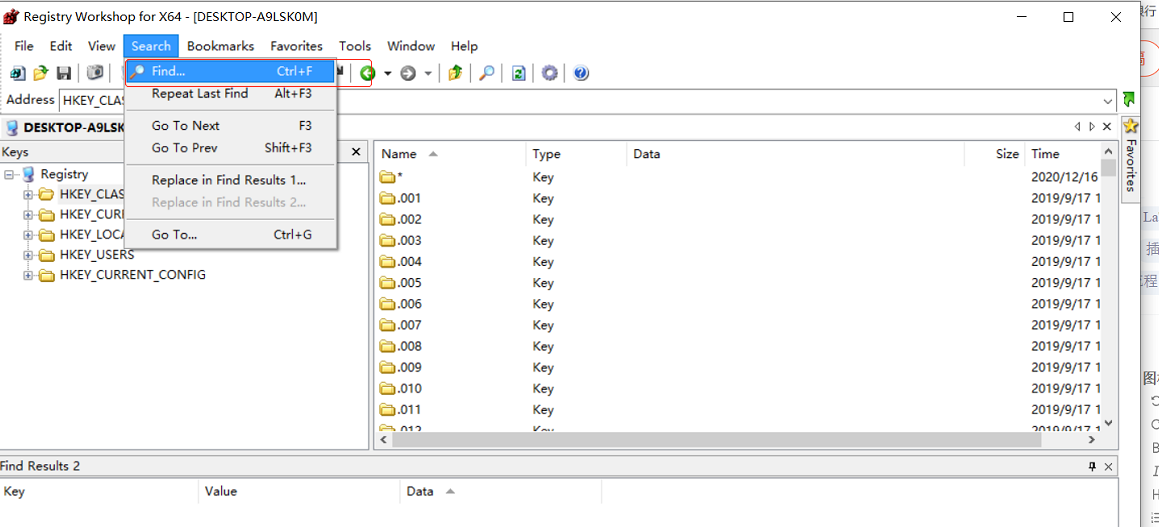The height and width of the screenshot is (527, 1159).
Task: Expand the HKEY_CURRENT_CONFIG tree node
Action: (28, 275)
